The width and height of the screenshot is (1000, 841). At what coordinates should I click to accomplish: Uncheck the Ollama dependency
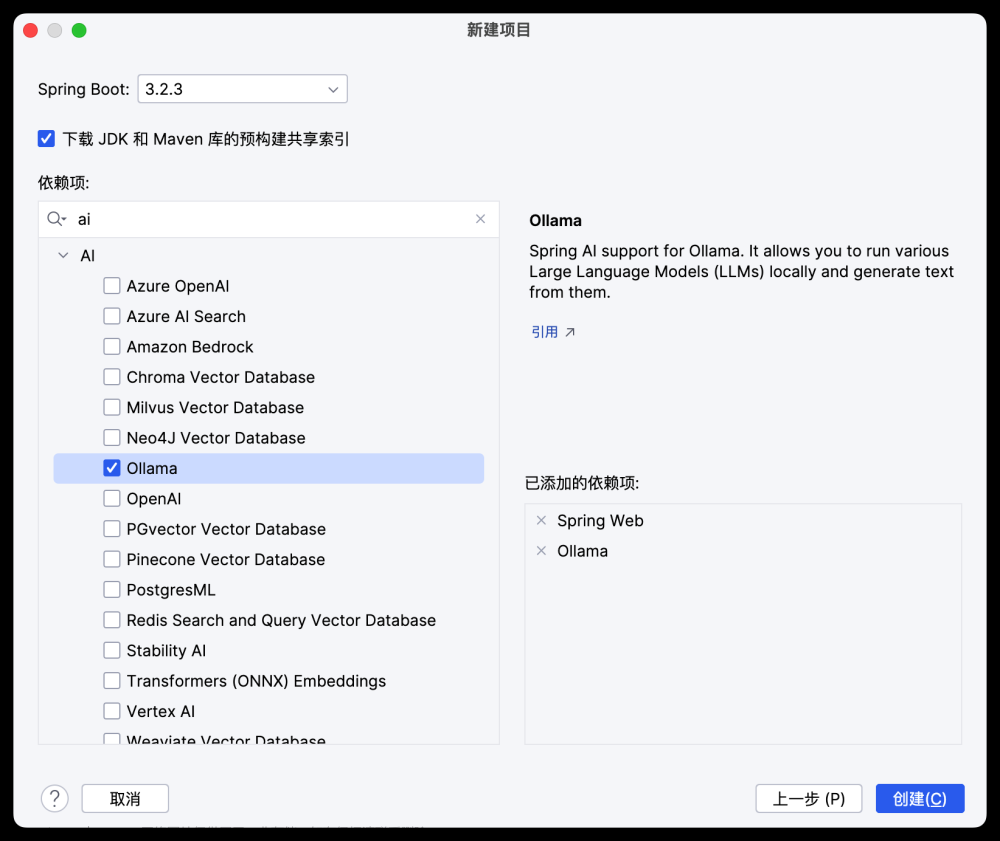[x=112, y=468]
